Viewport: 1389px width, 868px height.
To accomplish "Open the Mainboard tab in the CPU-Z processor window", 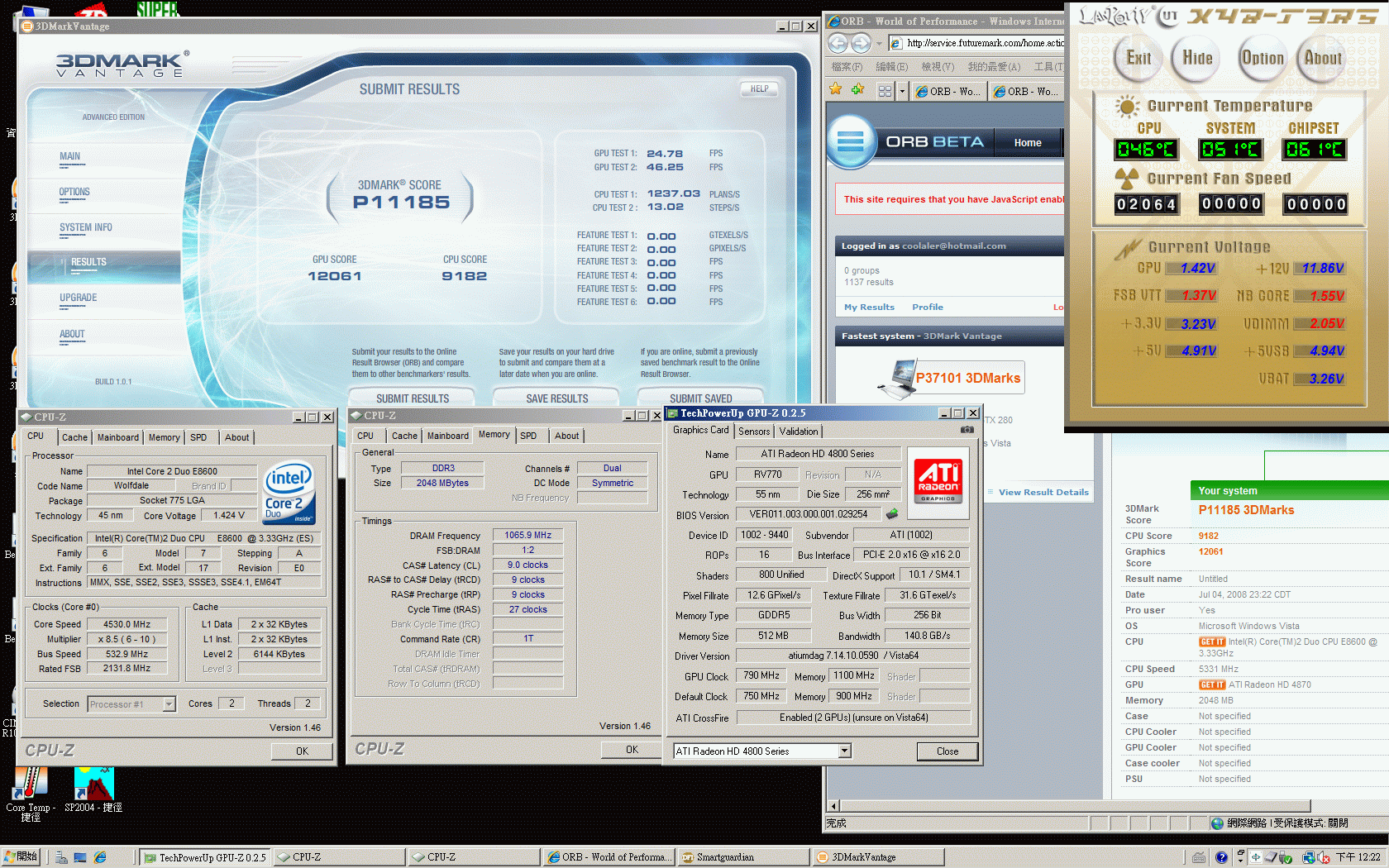I will [118, 437].
